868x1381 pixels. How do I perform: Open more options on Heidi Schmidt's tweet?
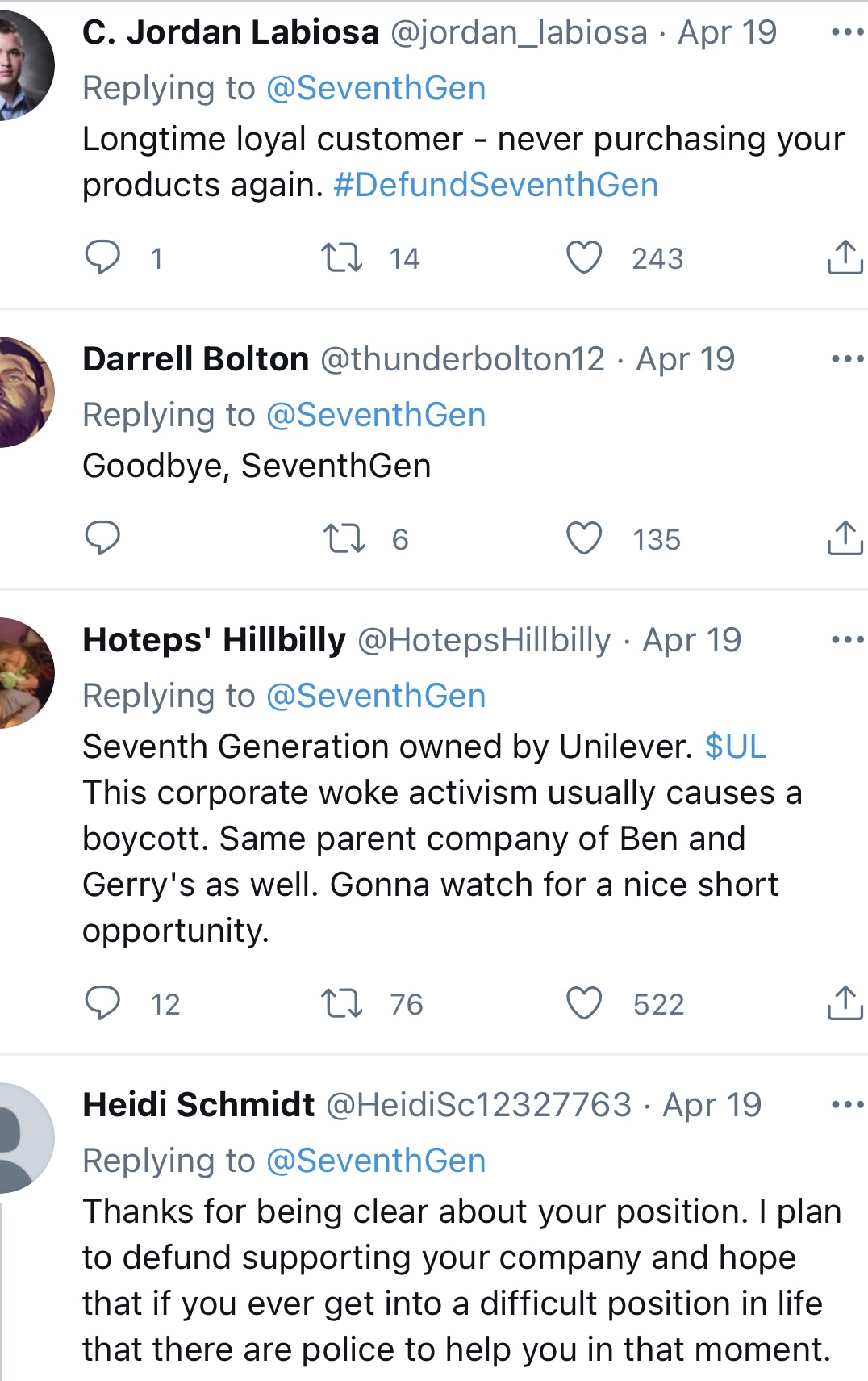tap(848, 1105)
